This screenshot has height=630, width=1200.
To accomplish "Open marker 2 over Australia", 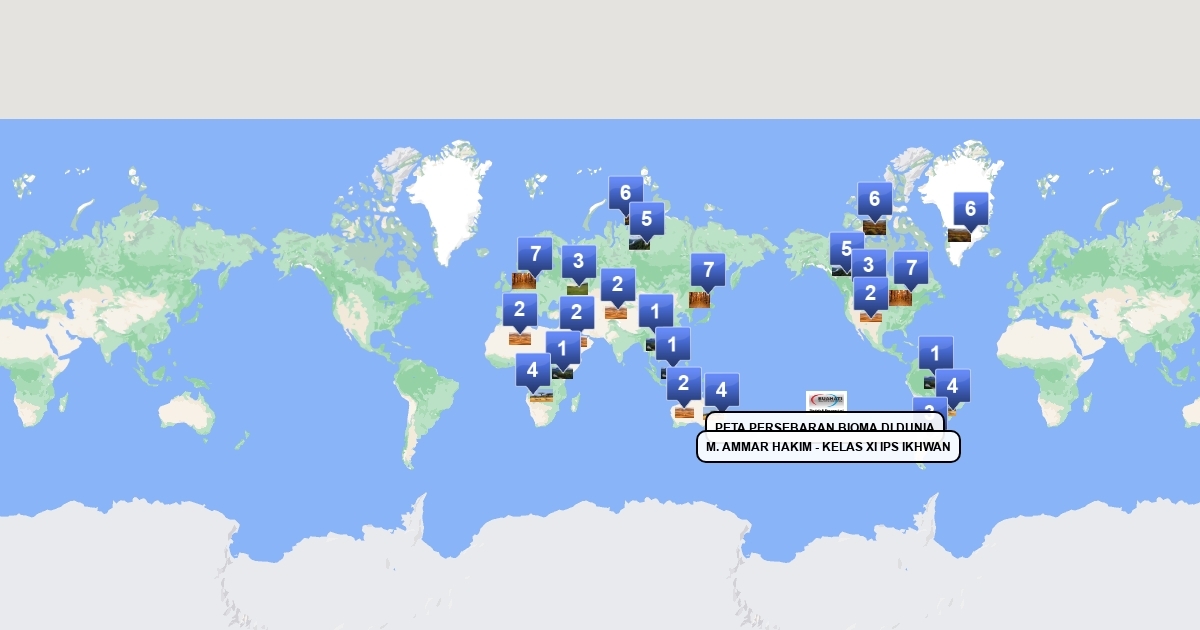I will click(x=683, y=384).
